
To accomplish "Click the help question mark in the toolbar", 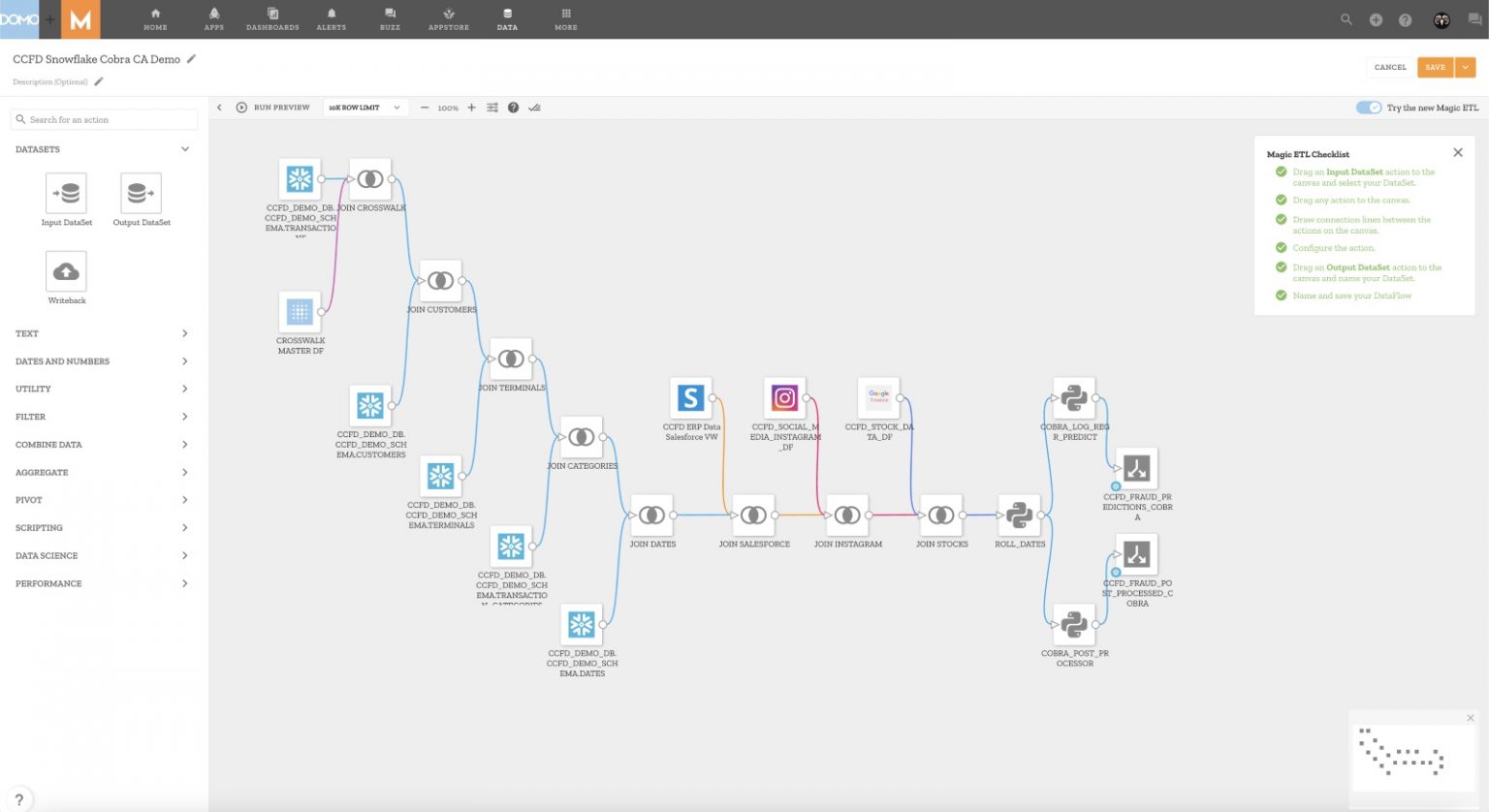I will [x=513, y=108].
